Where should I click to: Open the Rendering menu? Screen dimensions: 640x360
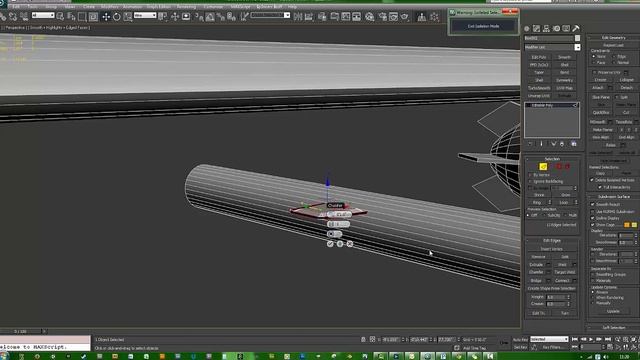click(186, 7)
